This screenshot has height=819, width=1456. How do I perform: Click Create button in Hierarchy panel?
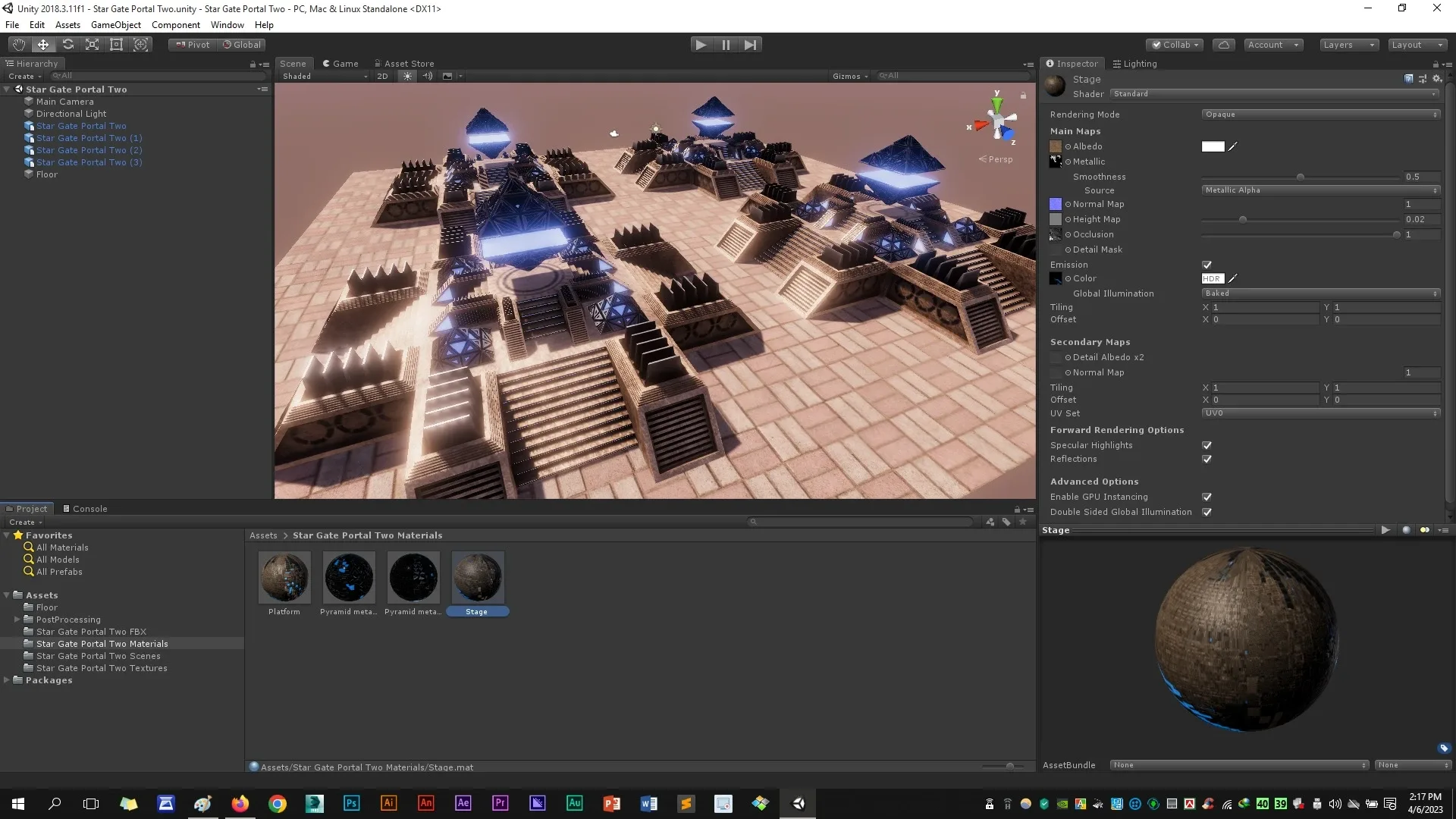pos(24,76)
